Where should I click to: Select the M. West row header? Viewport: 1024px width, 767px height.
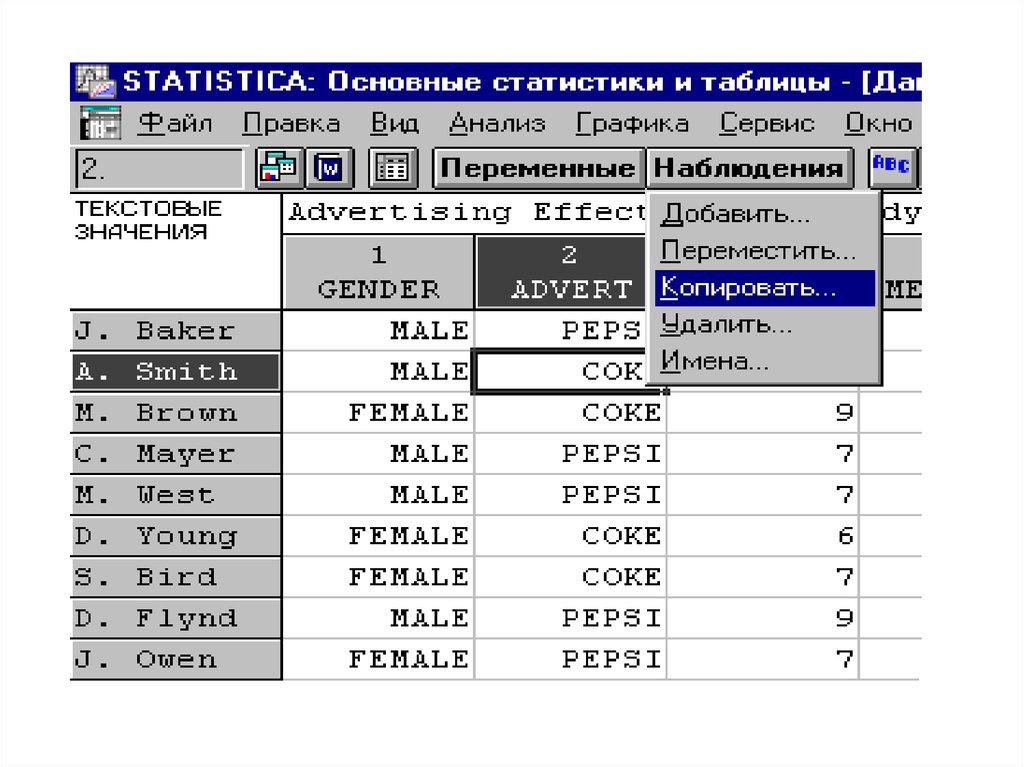coord(176,495)
